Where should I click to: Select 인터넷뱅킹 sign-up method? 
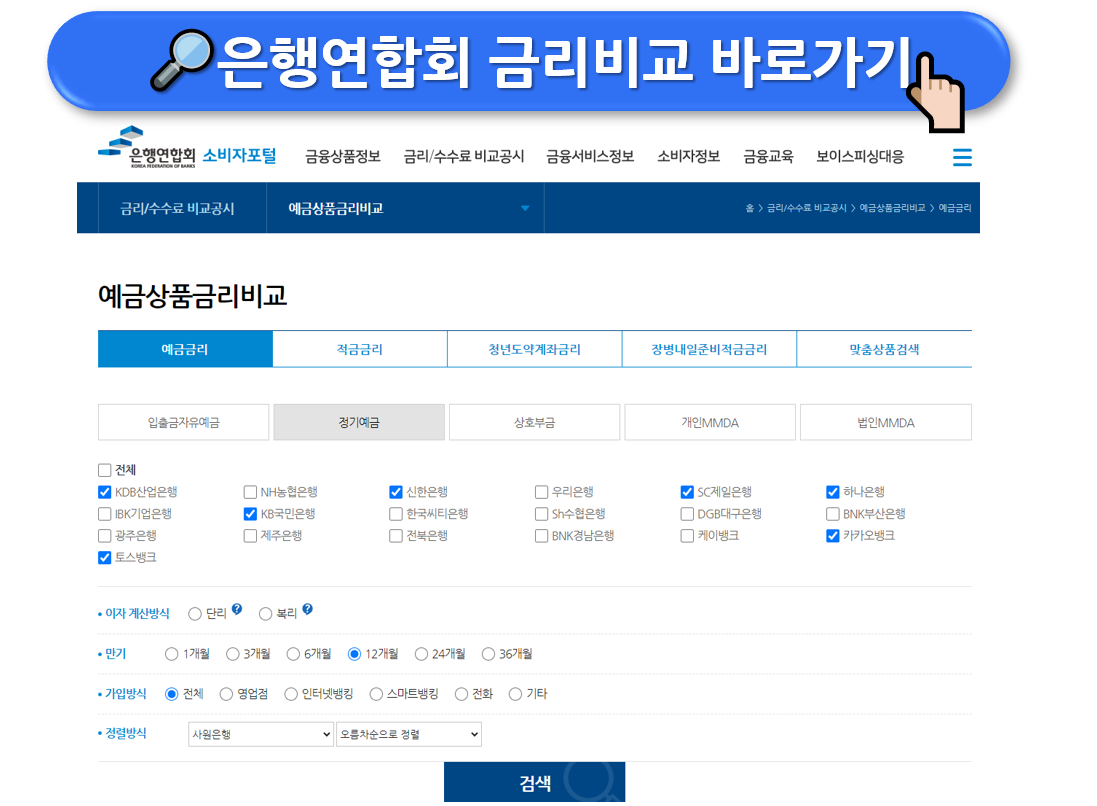(291, 694)
